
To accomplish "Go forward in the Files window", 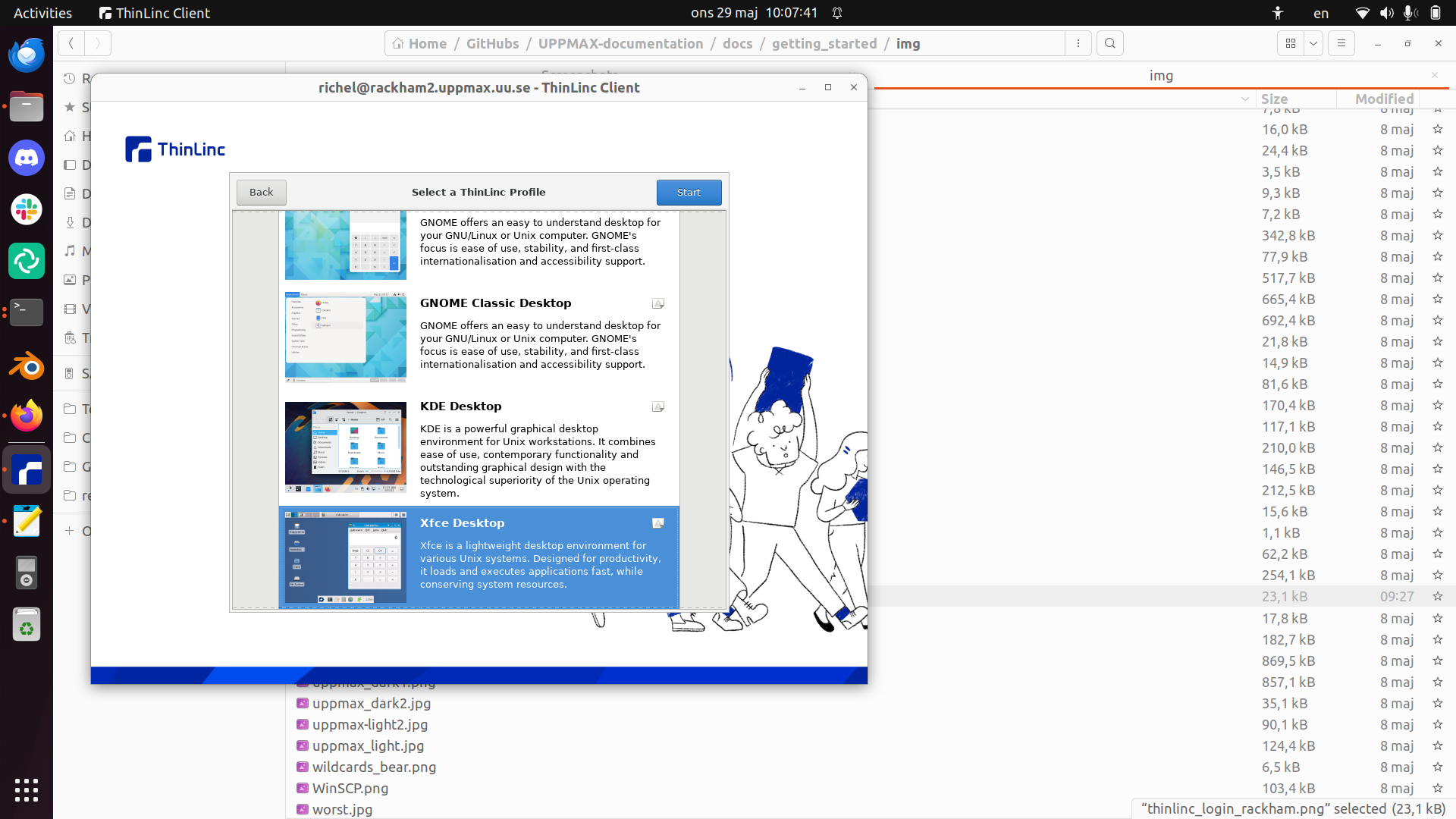I will (98, 43).
